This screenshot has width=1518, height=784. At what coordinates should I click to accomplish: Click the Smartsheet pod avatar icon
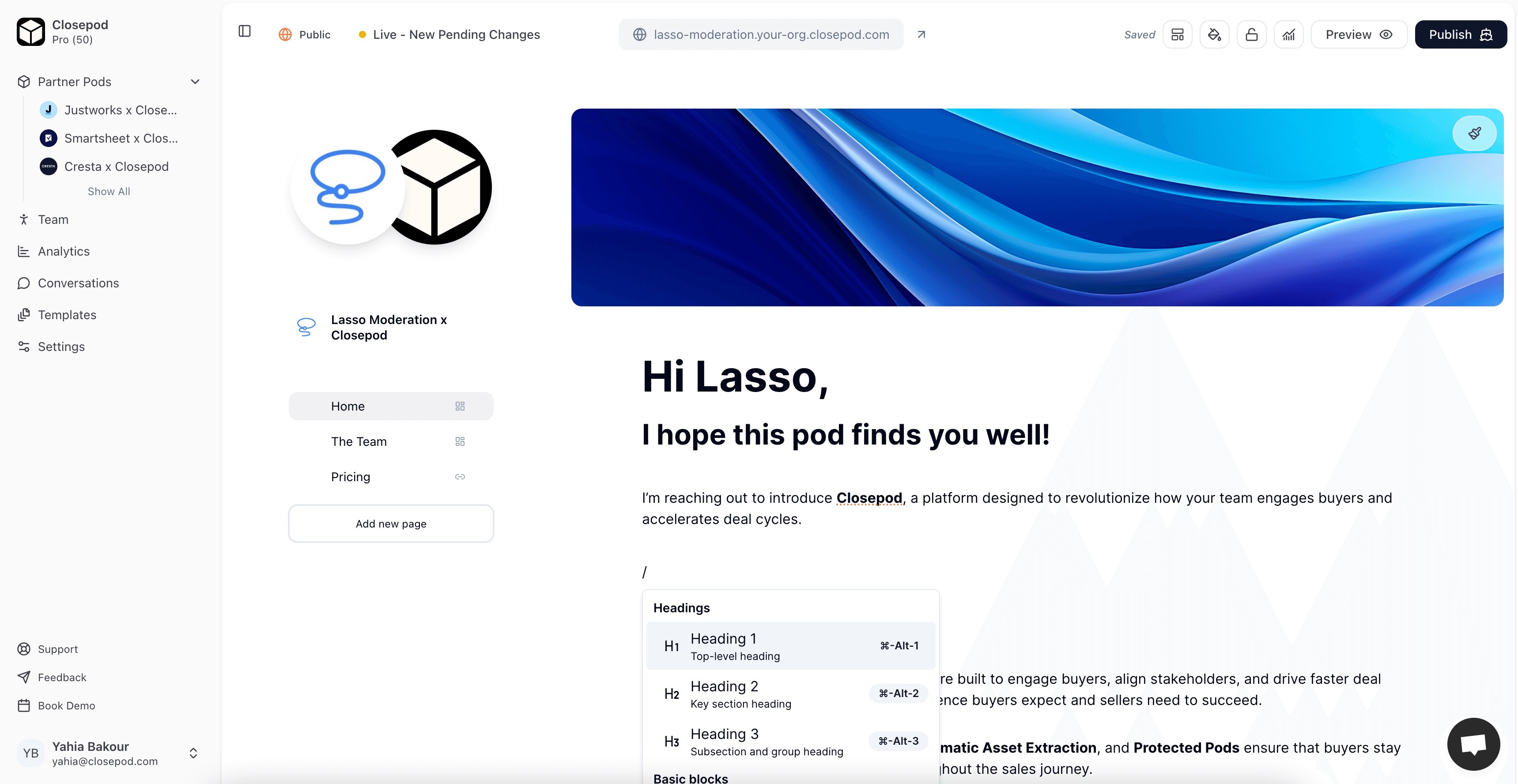48,138
